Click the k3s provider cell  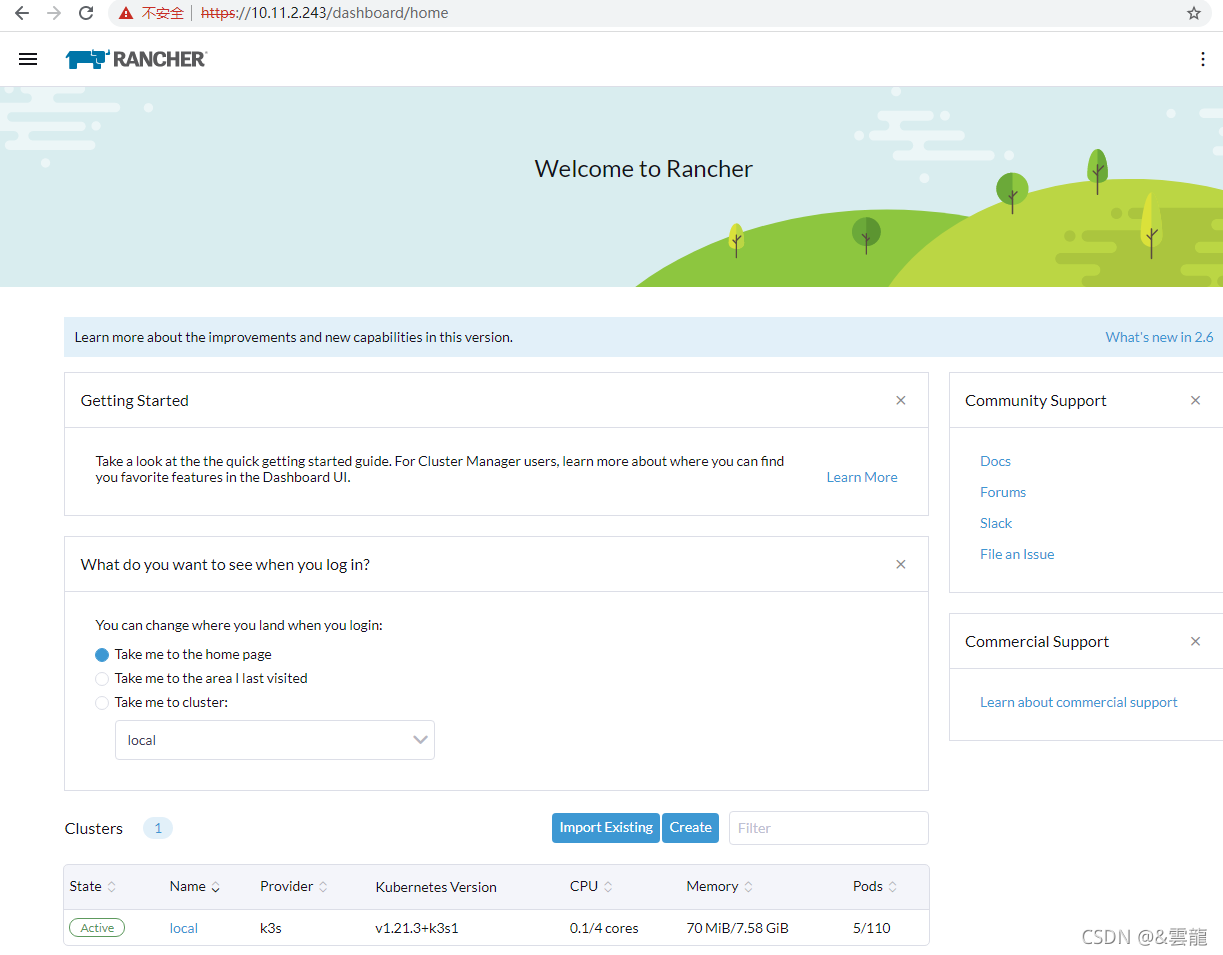[x=271, y=928]
